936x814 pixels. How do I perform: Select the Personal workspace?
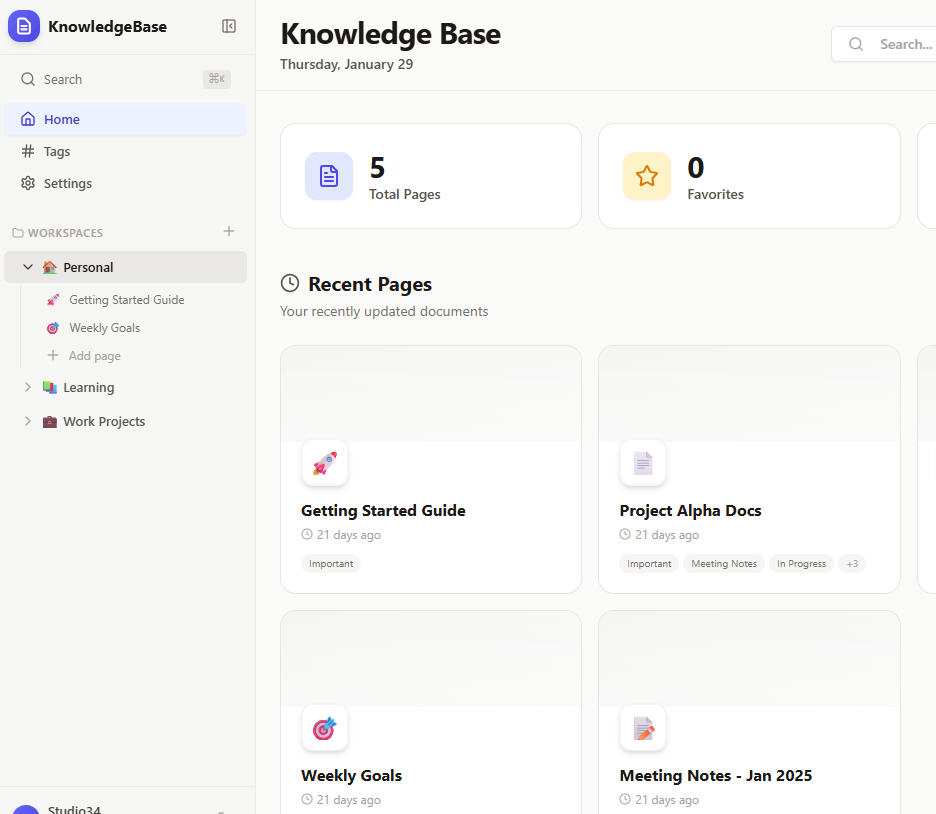coord(125,267)
